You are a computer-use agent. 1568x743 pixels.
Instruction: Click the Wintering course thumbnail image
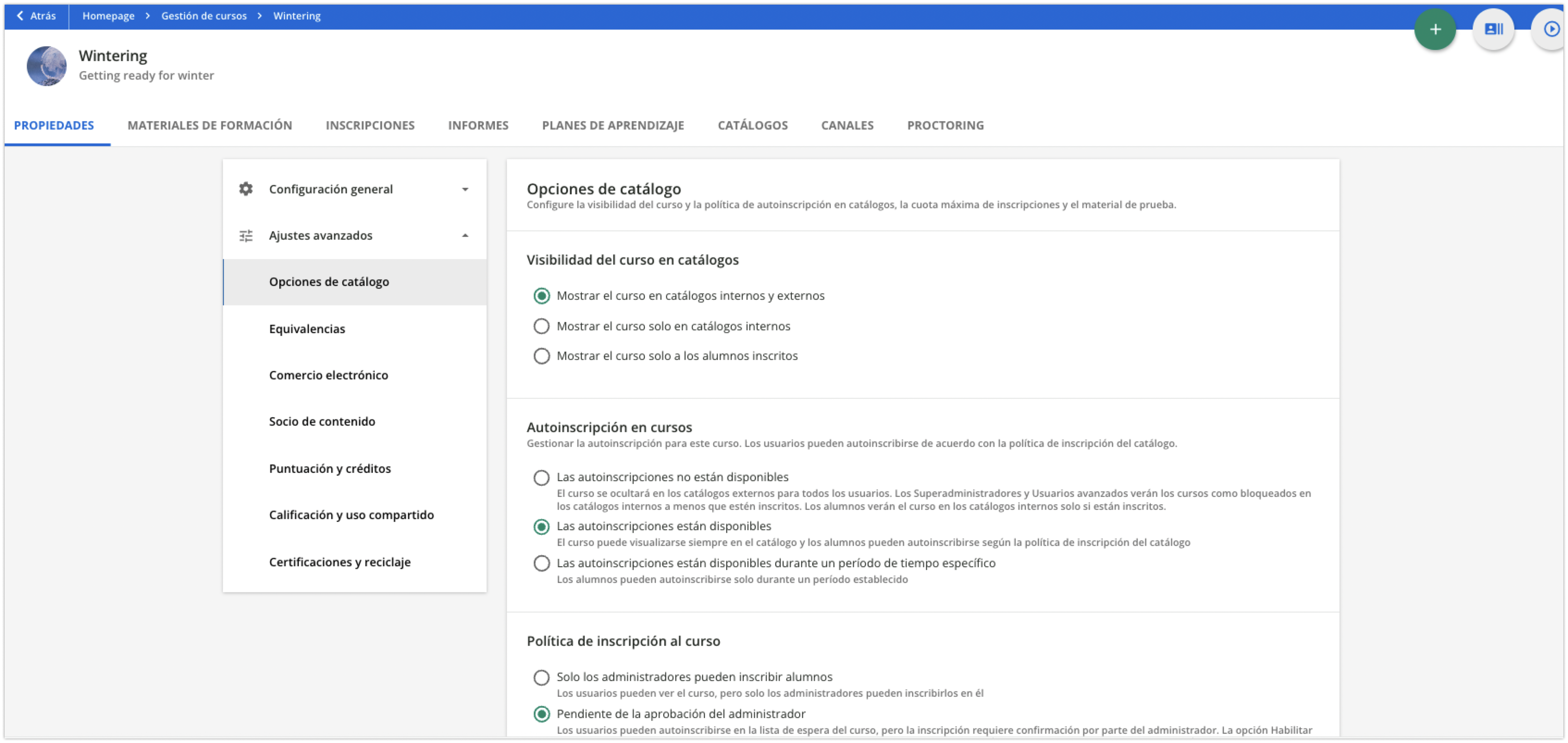46,66
